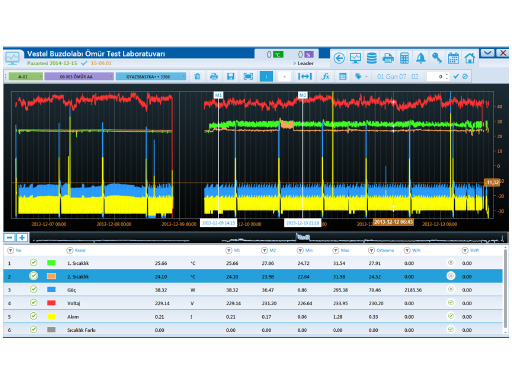The image size is (512, 384).
Task: Open filter on Ortalama column
Action: pyautogui.click(x=371, y=250)
